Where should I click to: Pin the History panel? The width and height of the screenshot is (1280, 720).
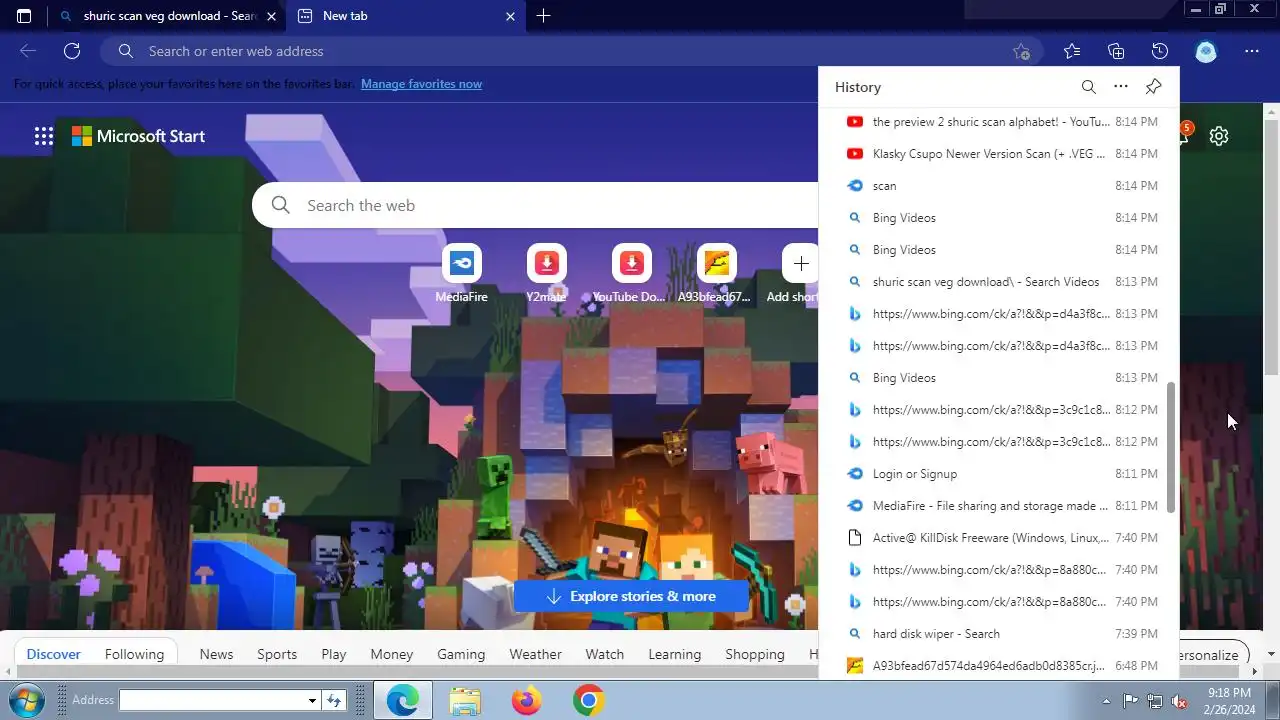pos(1153,87)
